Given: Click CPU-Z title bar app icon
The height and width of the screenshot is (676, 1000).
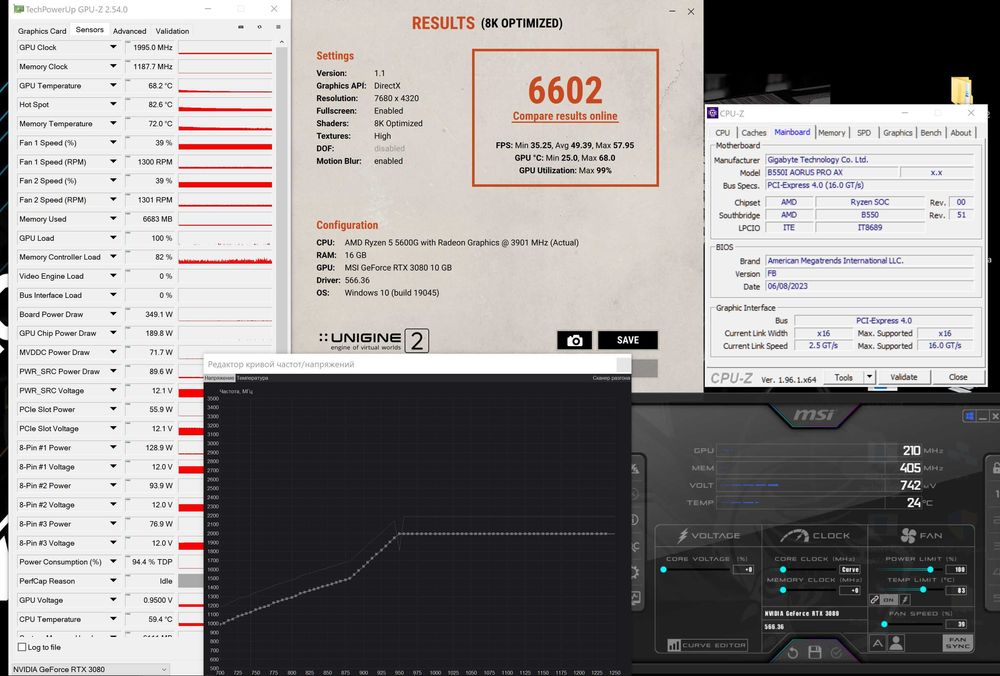Looking at the screenshot, I should (712, 113).
